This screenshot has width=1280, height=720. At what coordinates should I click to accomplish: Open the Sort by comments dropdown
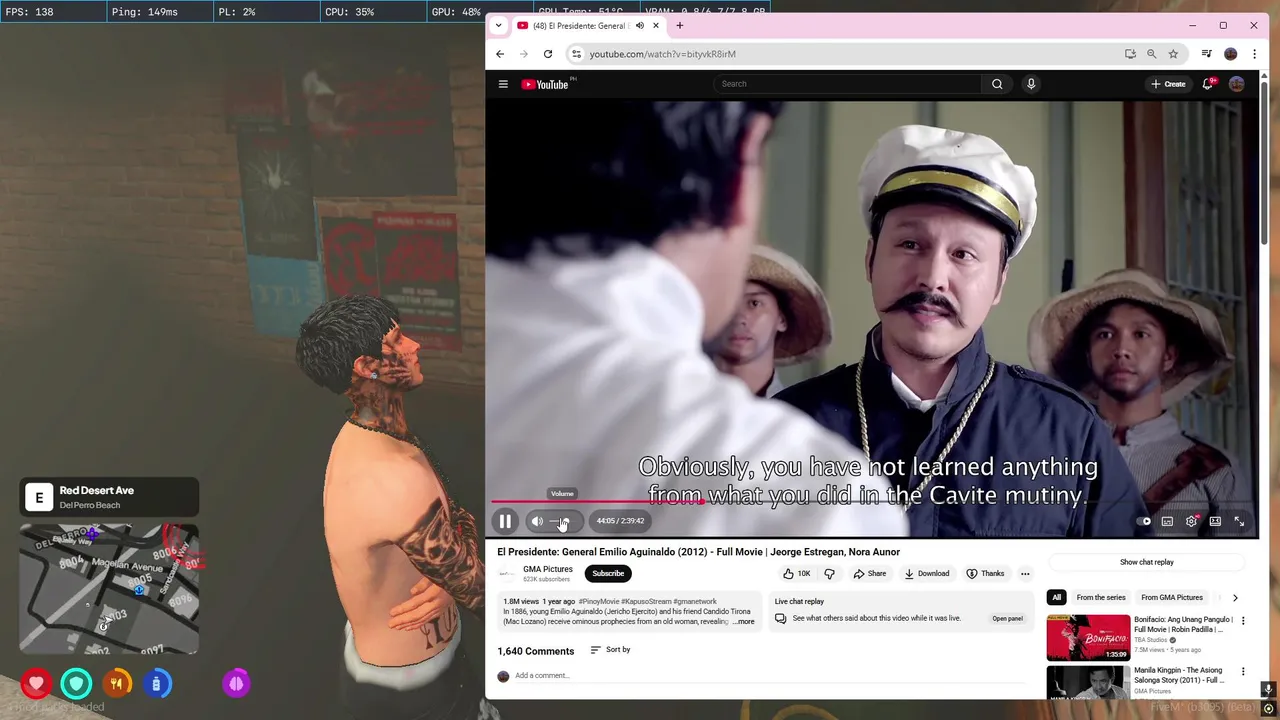point(610,650)
